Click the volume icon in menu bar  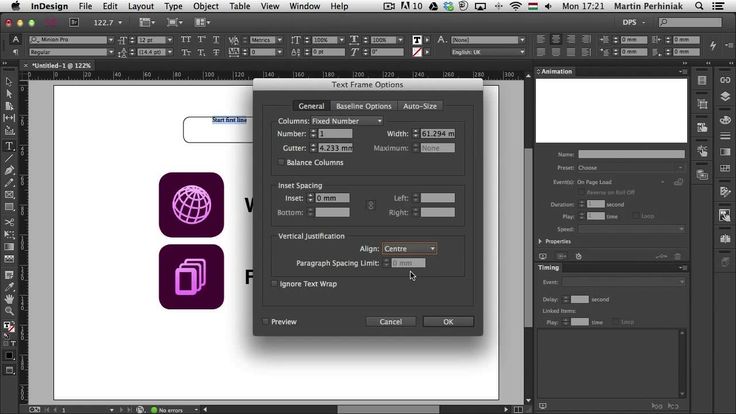click(548, 6)
